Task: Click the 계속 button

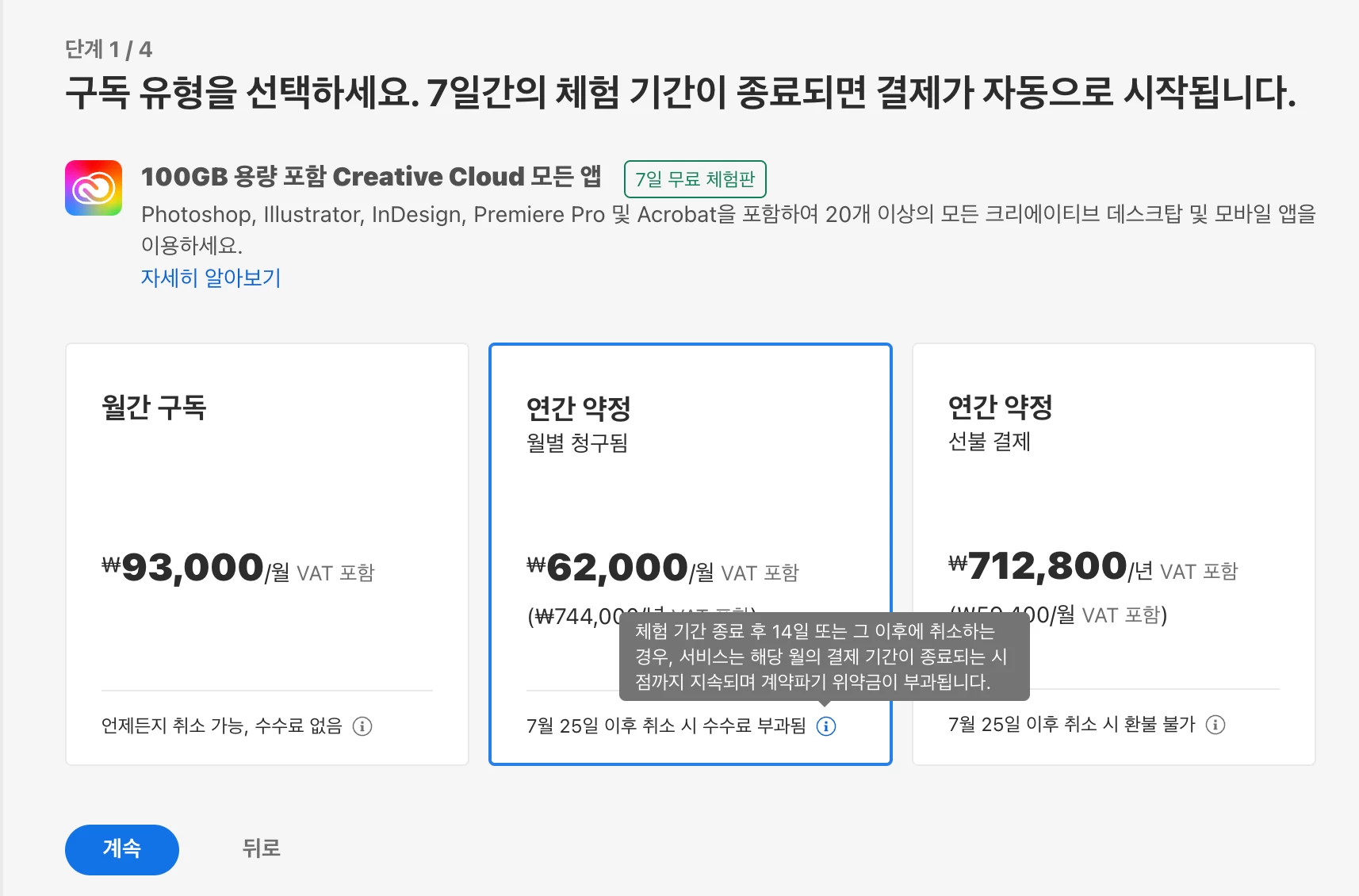Action: tap(122, 850)
